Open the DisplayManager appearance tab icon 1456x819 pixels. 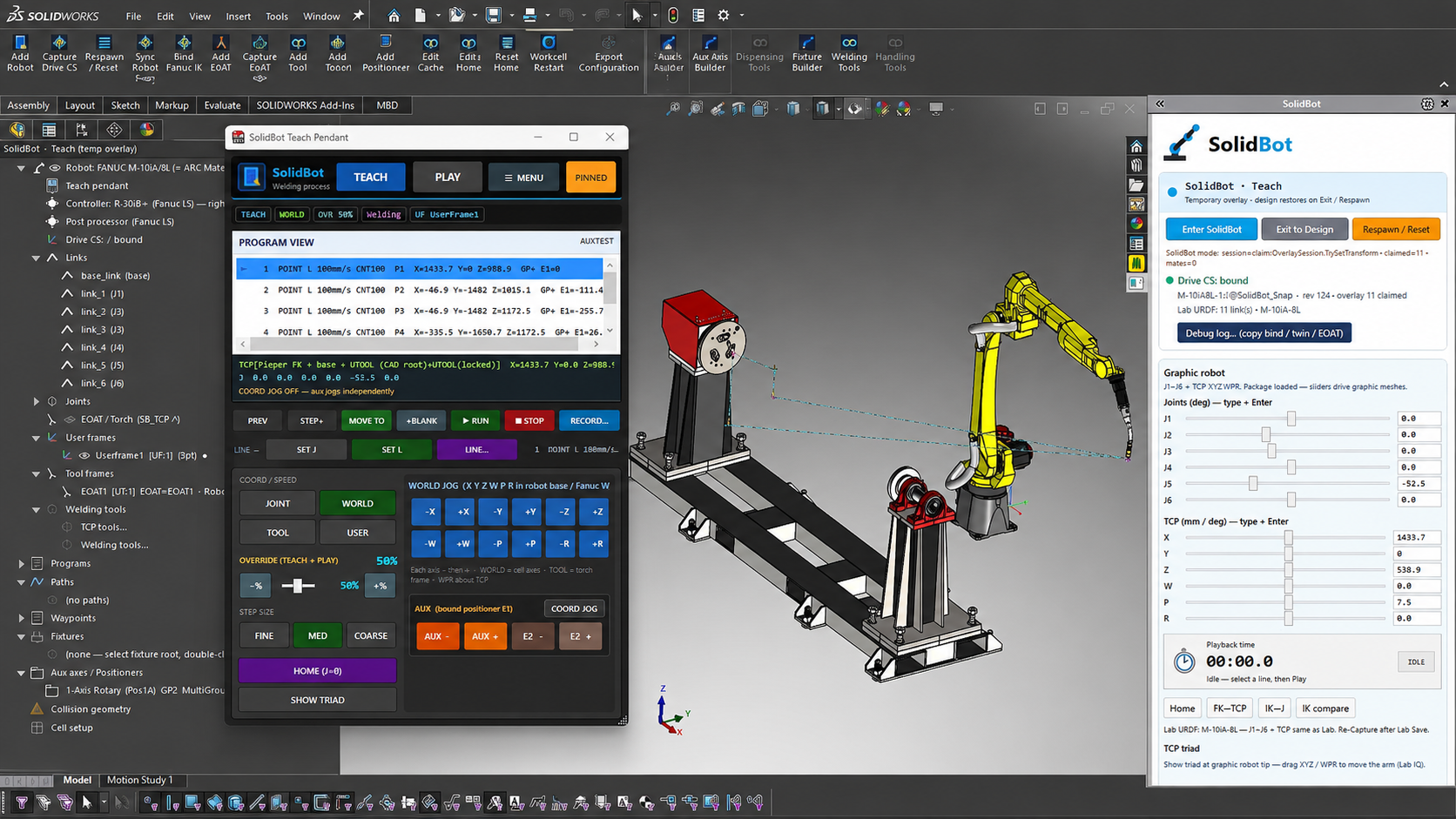[x=147, y=130]
